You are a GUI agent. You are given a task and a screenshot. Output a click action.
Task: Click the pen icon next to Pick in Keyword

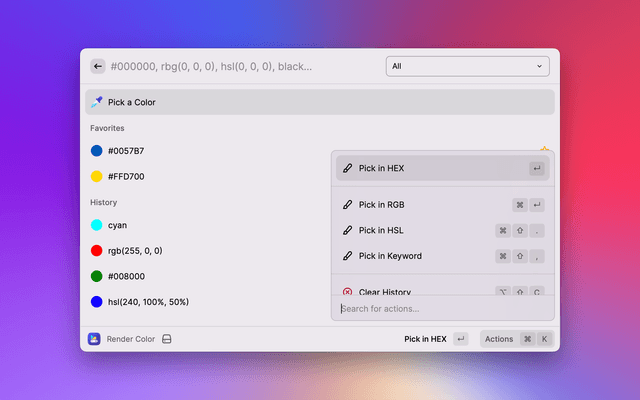(347, 256)
